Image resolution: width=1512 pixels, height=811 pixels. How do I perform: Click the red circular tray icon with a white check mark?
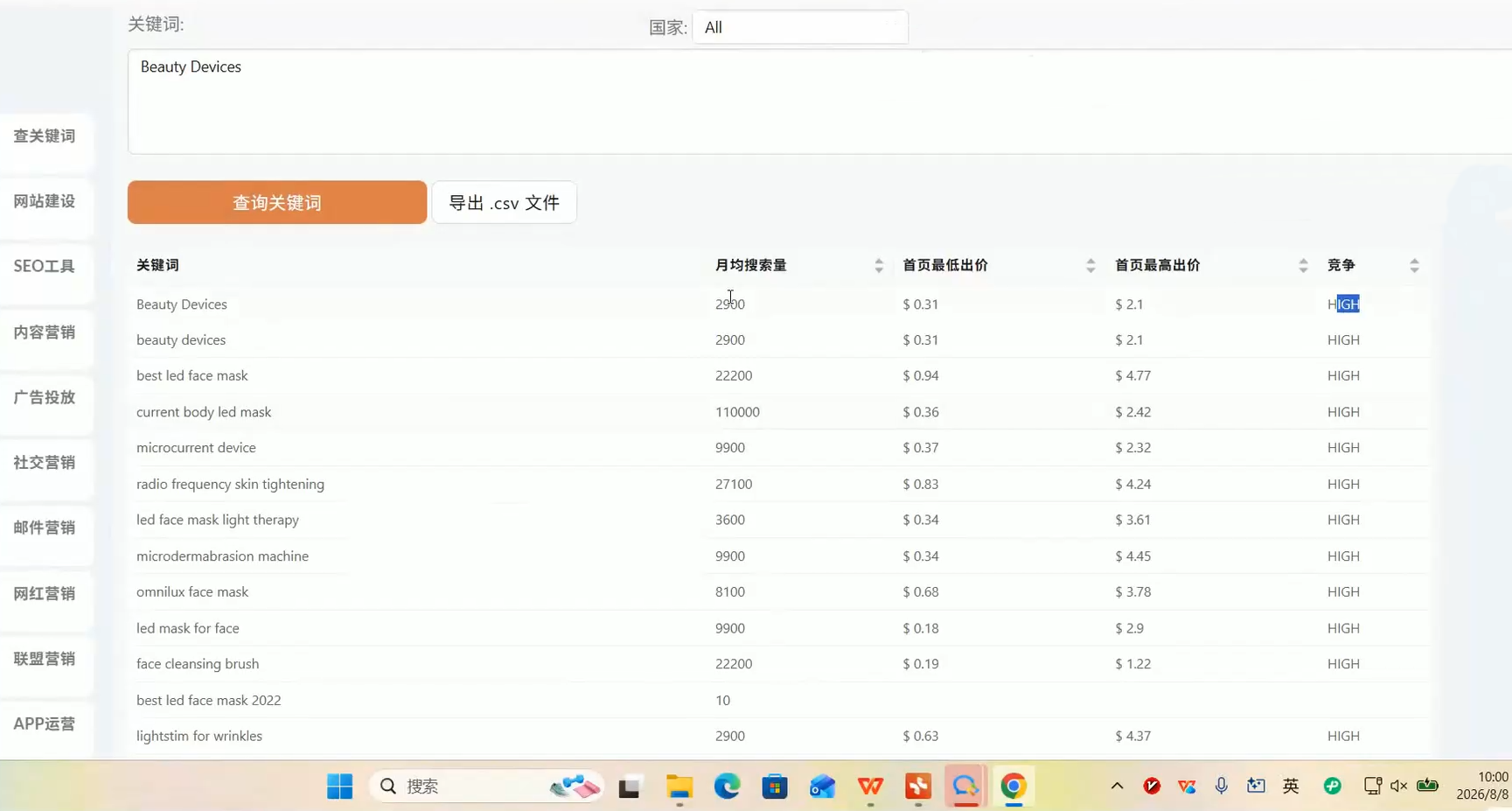click(1152, 786)
